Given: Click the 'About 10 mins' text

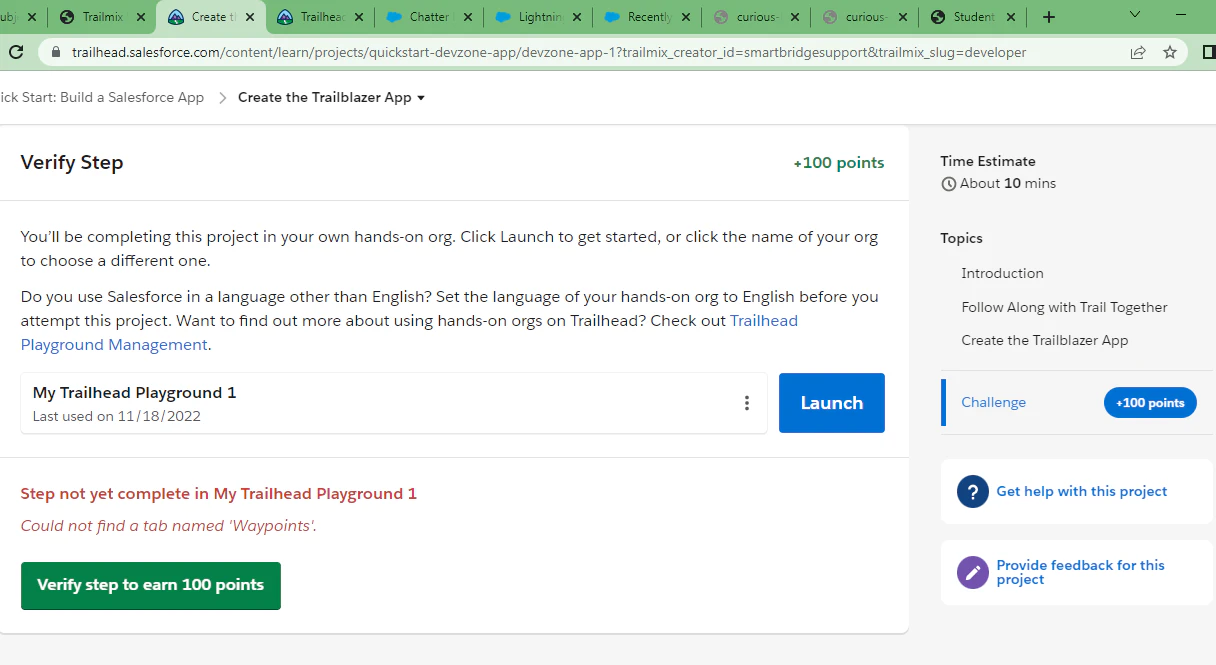Looking at the screenshot, I should (1008, 183).
